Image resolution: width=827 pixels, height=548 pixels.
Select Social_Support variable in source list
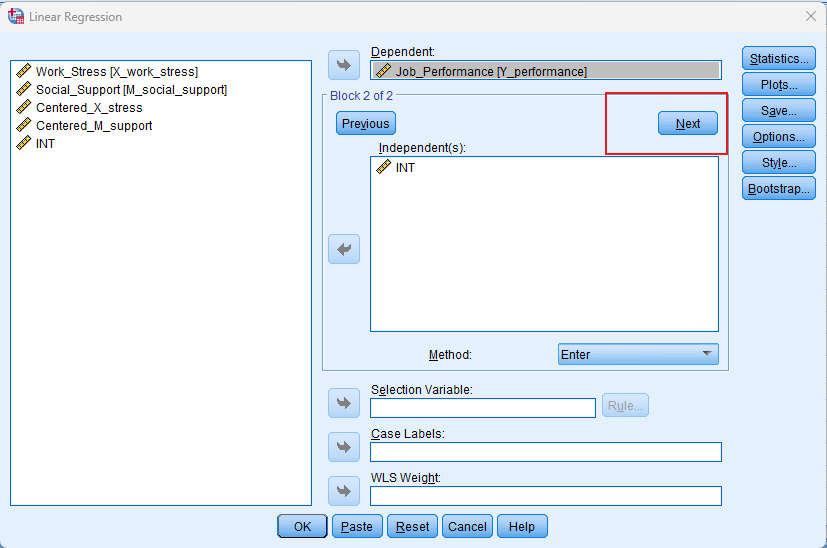[130, 90]
